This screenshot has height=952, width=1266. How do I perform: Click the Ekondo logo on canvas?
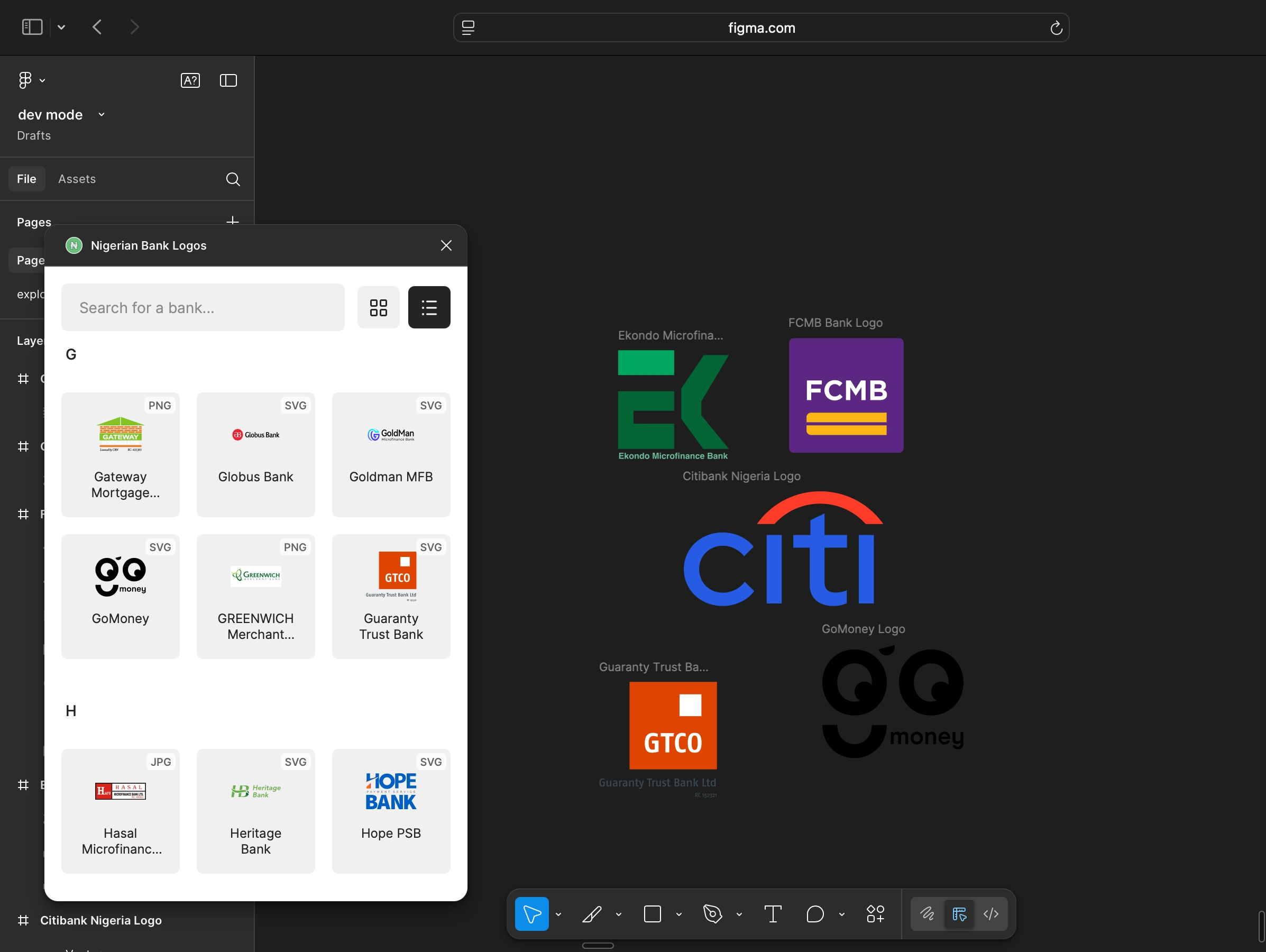tap(673, 406)
